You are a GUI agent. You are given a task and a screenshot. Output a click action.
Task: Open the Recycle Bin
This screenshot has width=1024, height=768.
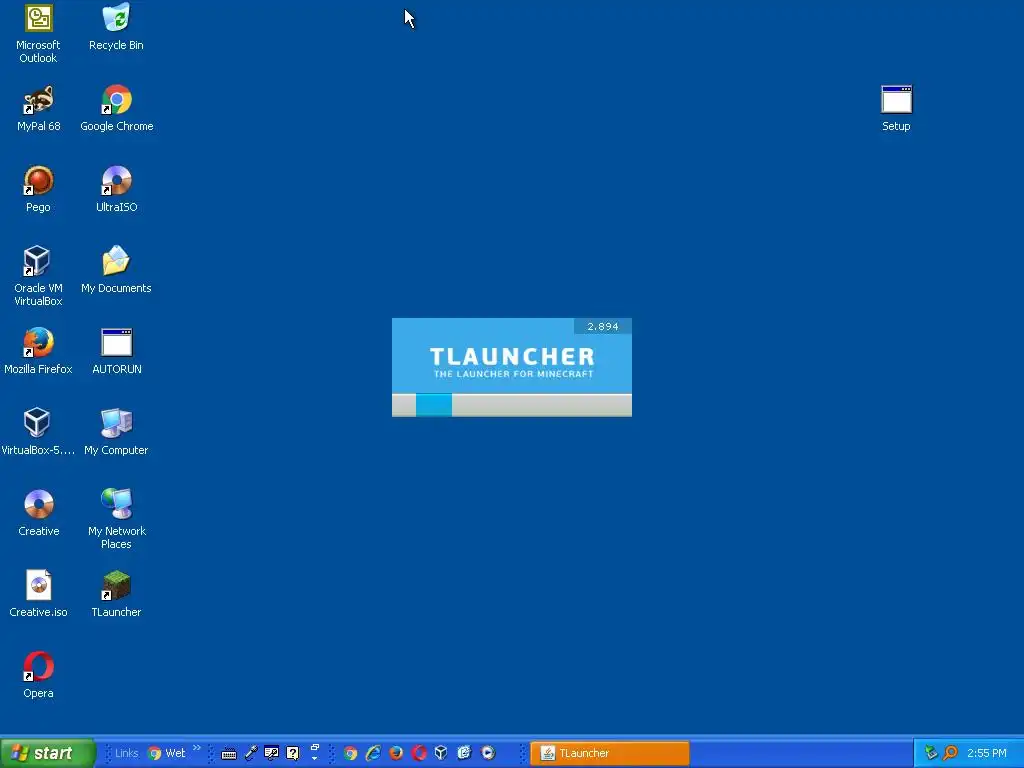coord(116,27)
